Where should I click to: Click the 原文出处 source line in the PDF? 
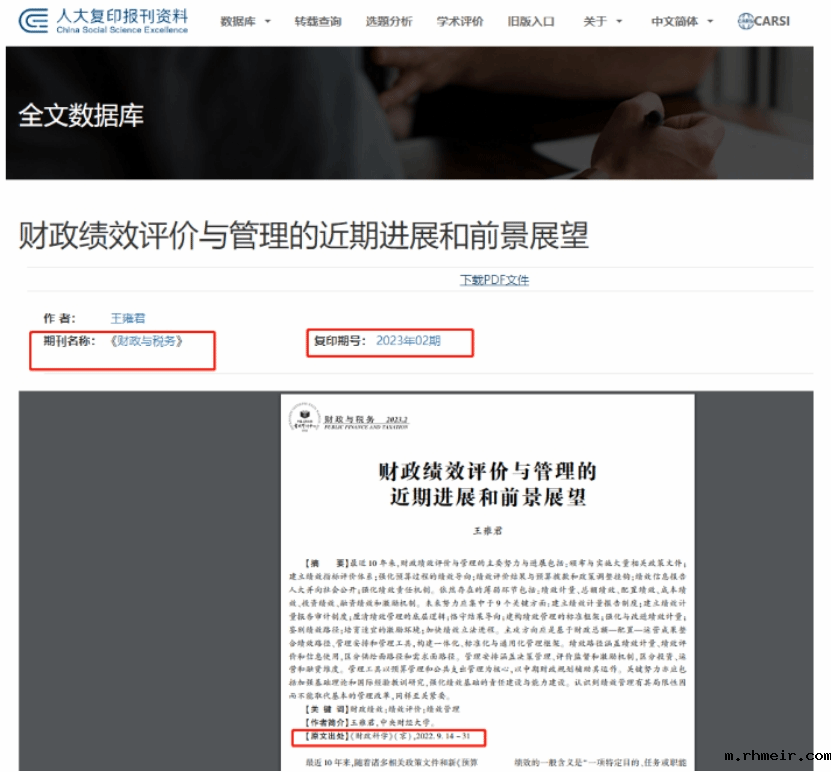(388, 738)
